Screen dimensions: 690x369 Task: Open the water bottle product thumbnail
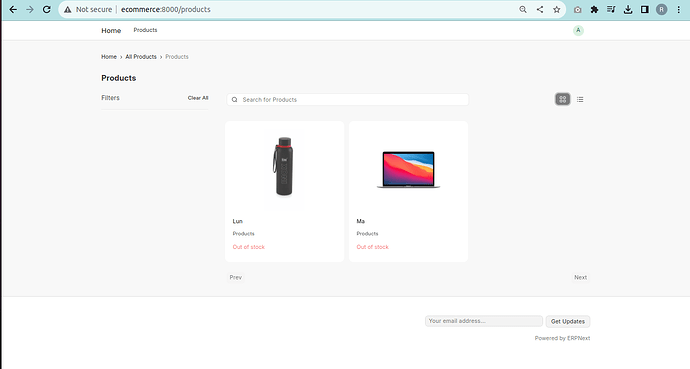click(284, 166)
